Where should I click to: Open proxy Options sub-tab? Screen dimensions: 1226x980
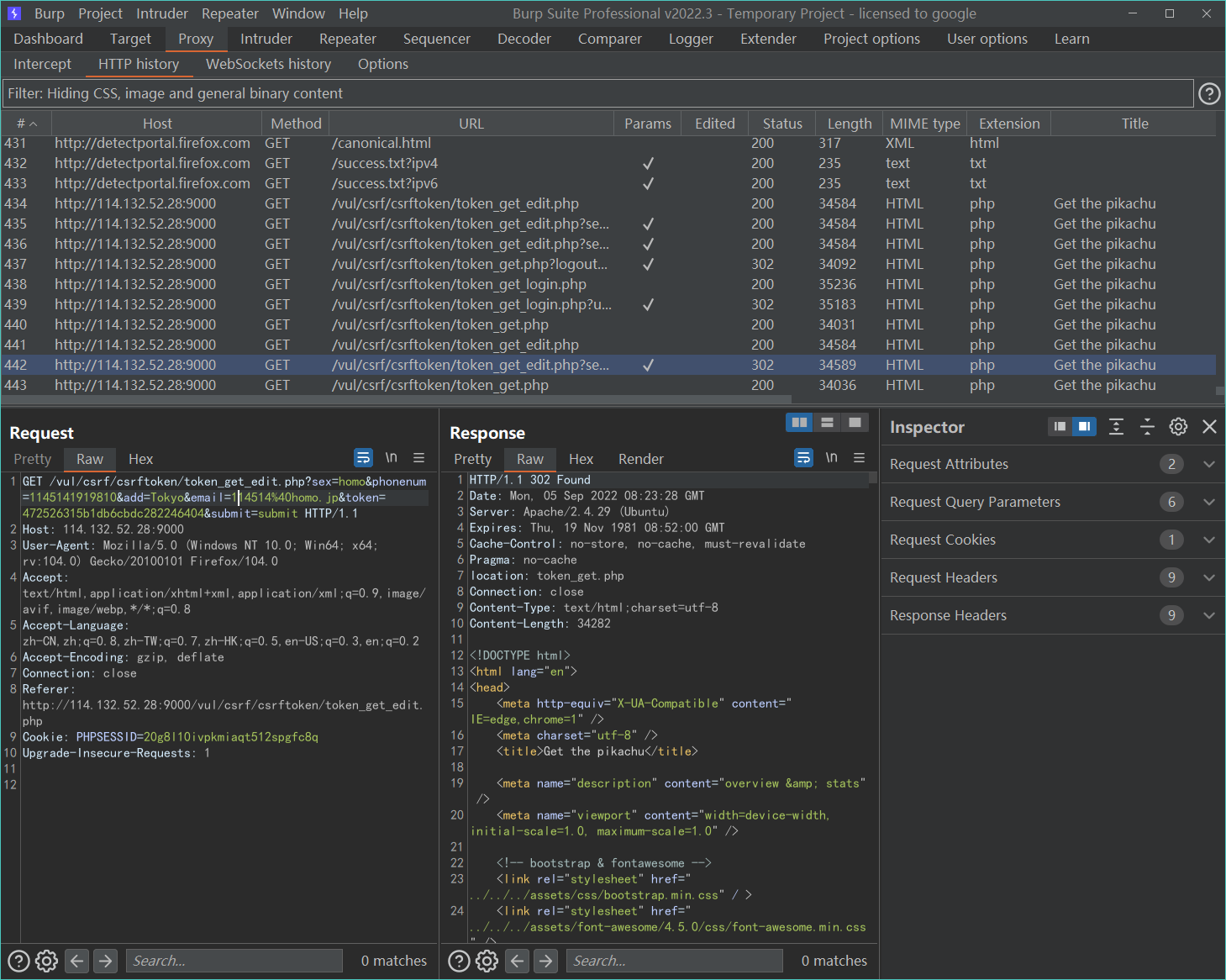pyautogui.click(x=382, y=64)
